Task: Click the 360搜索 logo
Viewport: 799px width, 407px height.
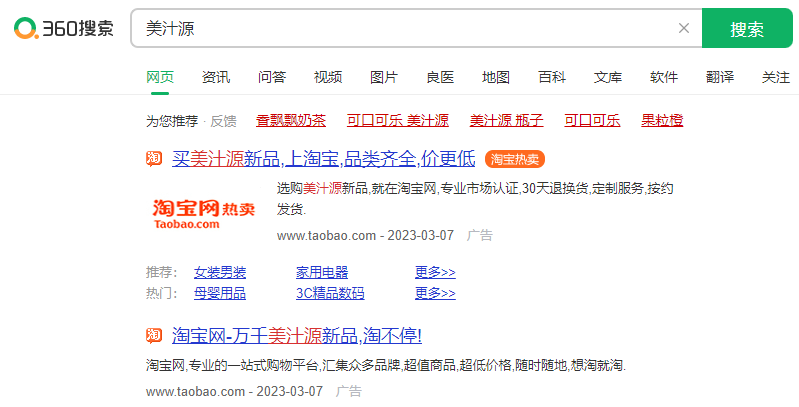Action: [63, 28]
